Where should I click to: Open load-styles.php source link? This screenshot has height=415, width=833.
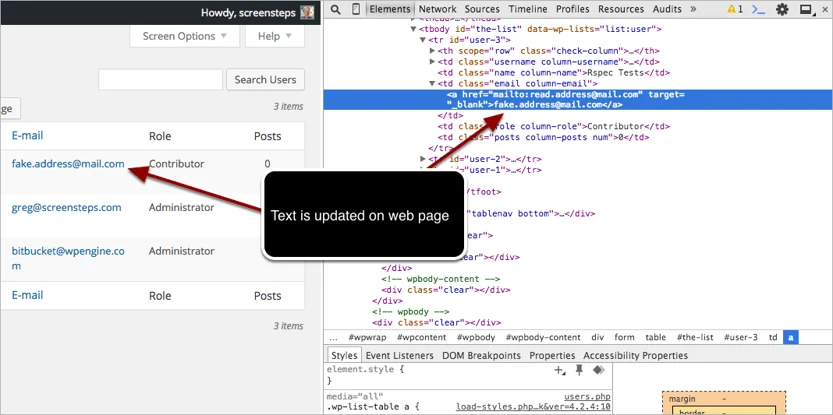[533, 408]
